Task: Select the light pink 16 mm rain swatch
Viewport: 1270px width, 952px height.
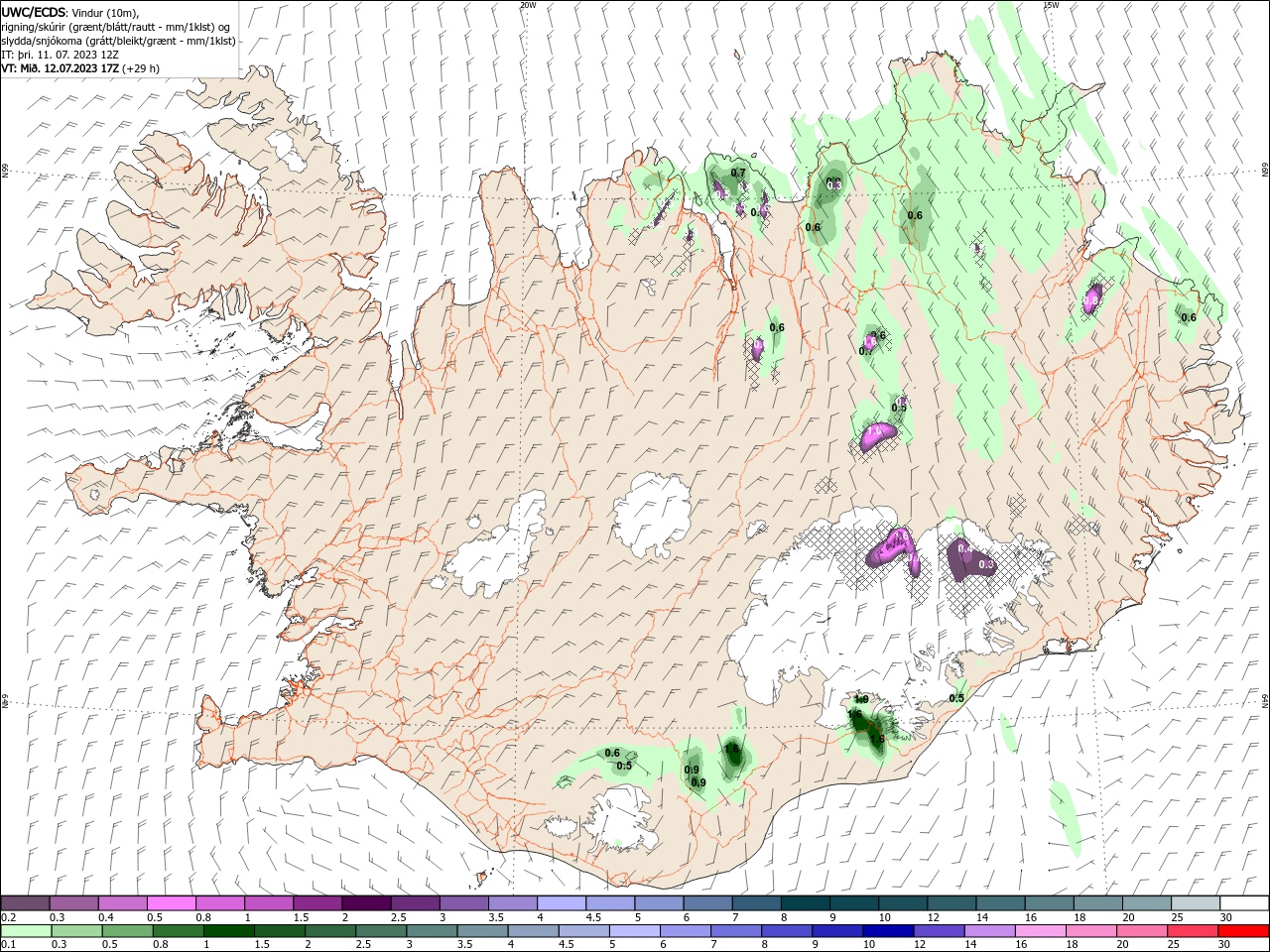Action: 1040,931
